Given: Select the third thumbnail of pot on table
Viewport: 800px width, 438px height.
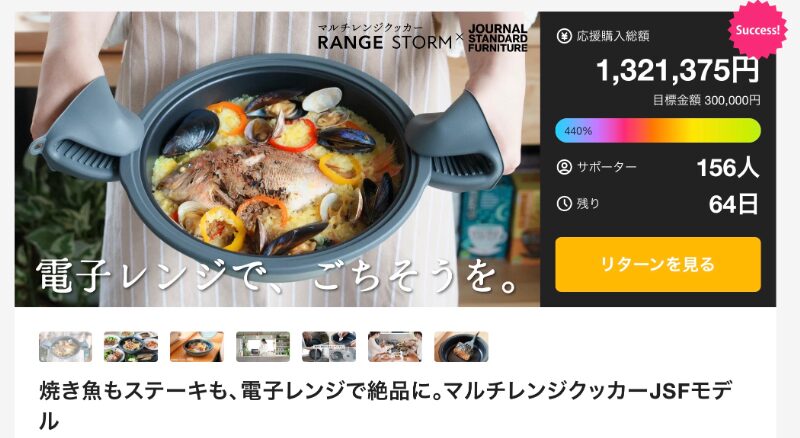Looking at the screenshot, I should coord(197,347).
